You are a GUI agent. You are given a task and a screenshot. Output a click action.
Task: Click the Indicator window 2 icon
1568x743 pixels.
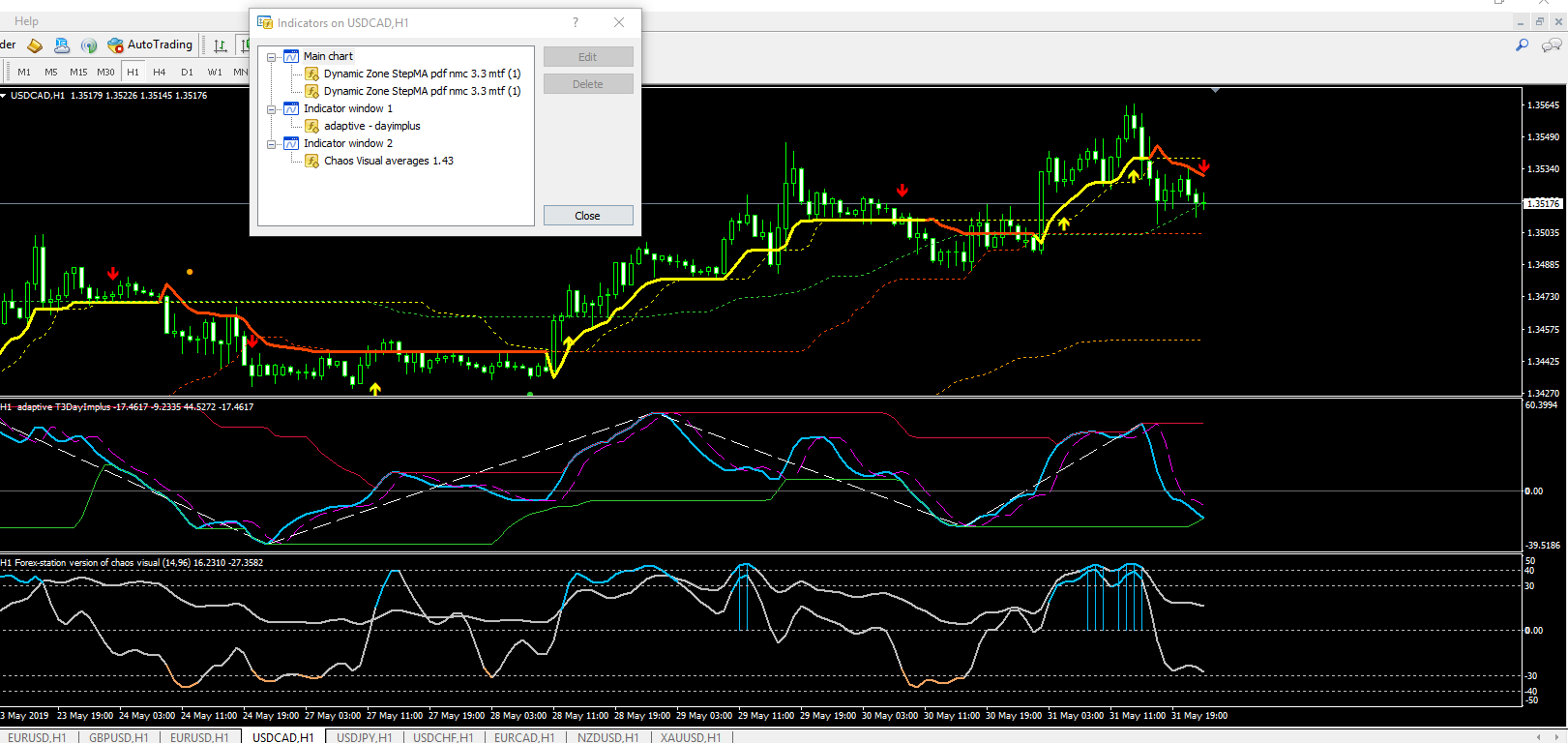pyautogui.click(x=291, y=143)
